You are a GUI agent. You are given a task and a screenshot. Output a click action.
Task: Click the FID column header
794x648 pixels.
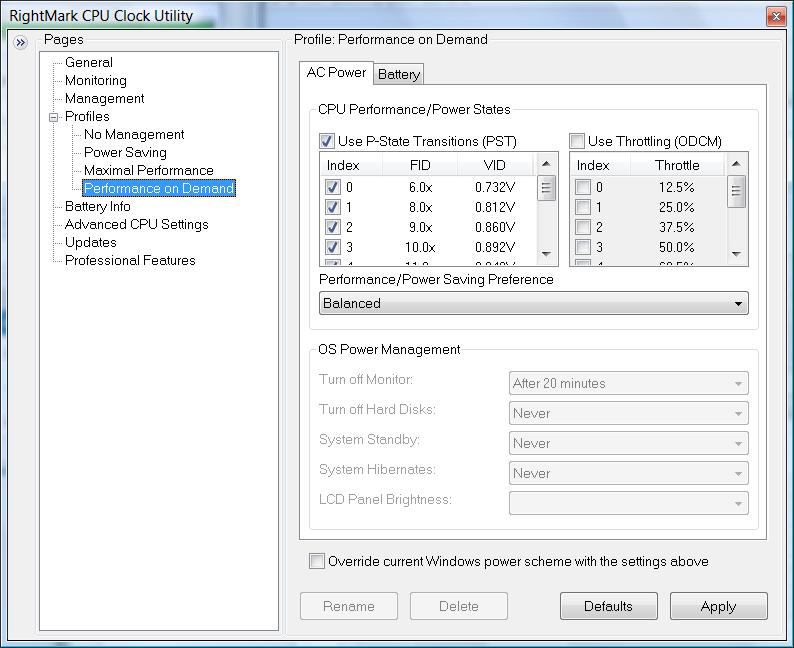click(x=420, y=165)
